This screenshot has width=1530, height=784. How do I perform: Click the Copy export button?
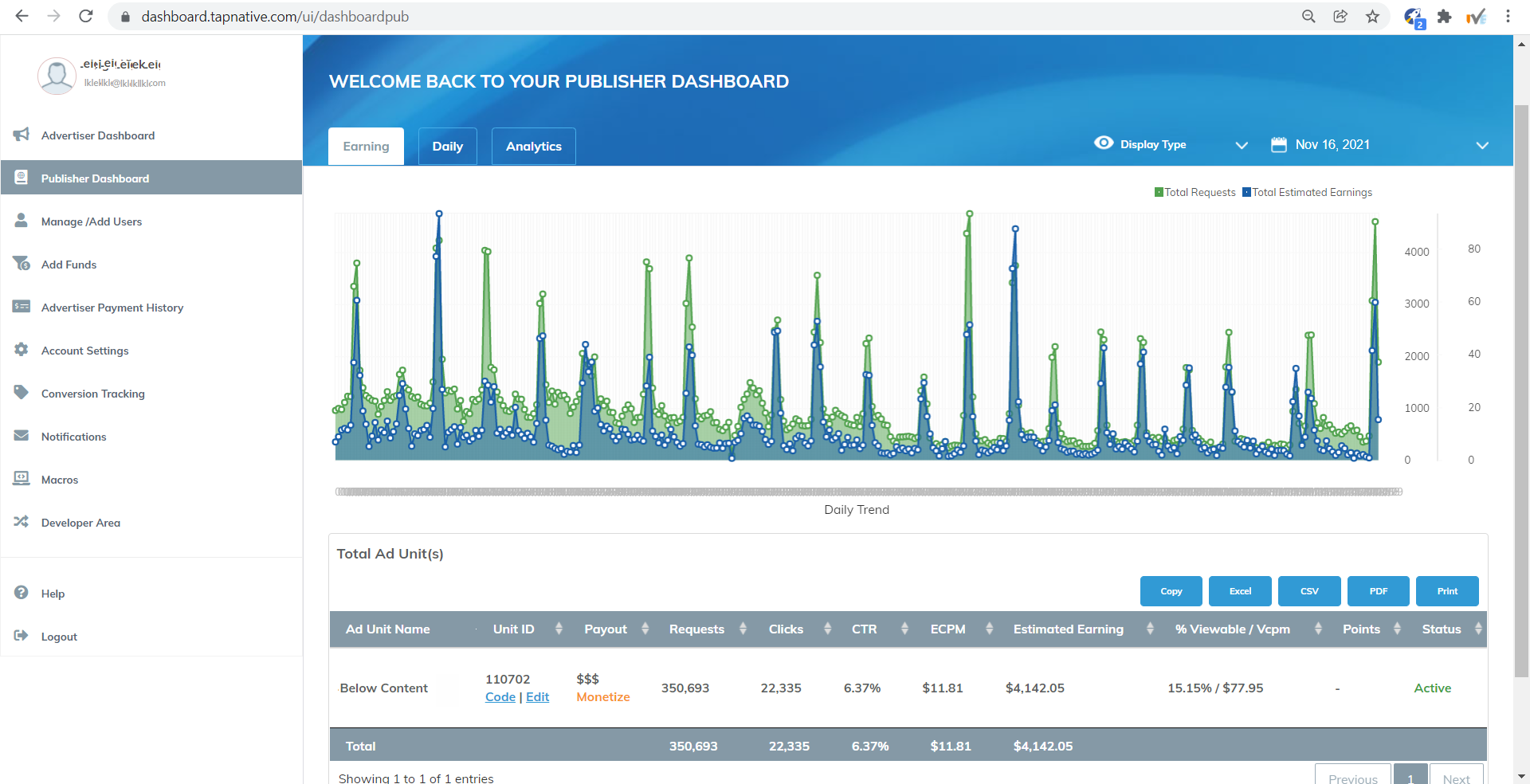tap(1171, 591)
